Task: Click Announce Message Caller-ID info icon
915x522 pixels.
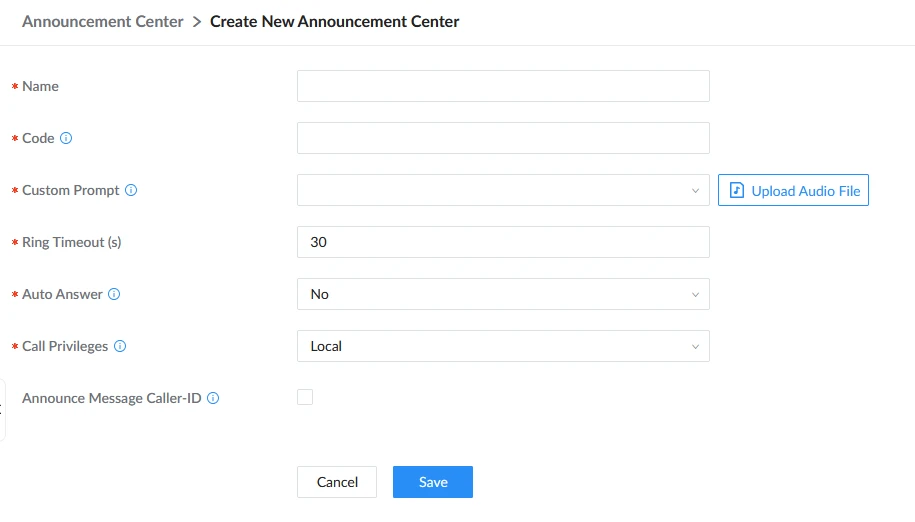Action: click(x=213, y=398)
